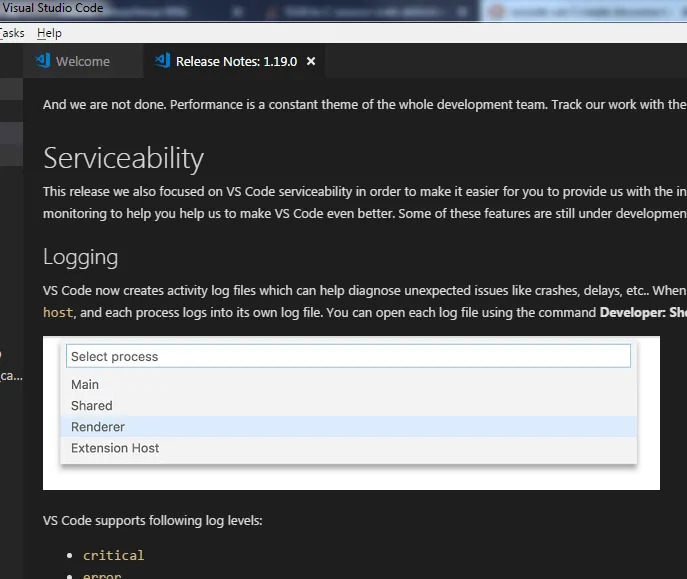687x579 pixels.
Task: Choose Main in the process list
Action: click(348, 384)
